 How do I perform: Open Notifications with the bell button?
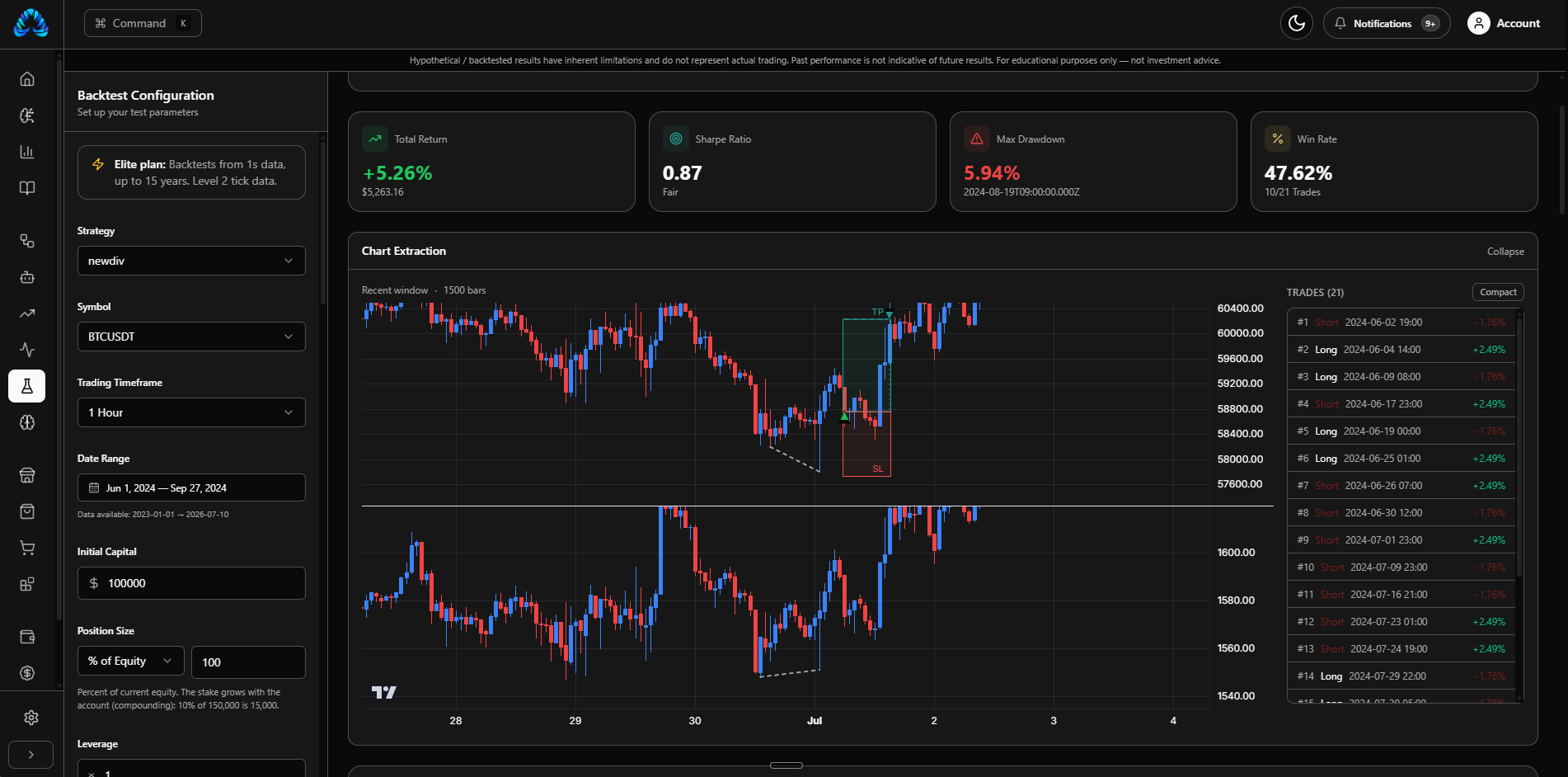coord(1387,23)
